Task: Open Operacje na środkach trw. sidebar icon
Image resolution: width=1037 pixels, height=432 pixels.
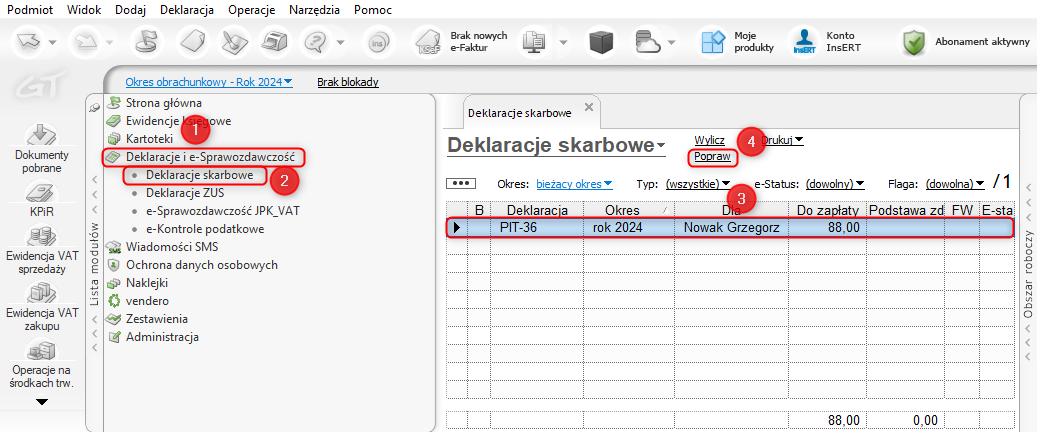Action: click(x=40, y=353)
